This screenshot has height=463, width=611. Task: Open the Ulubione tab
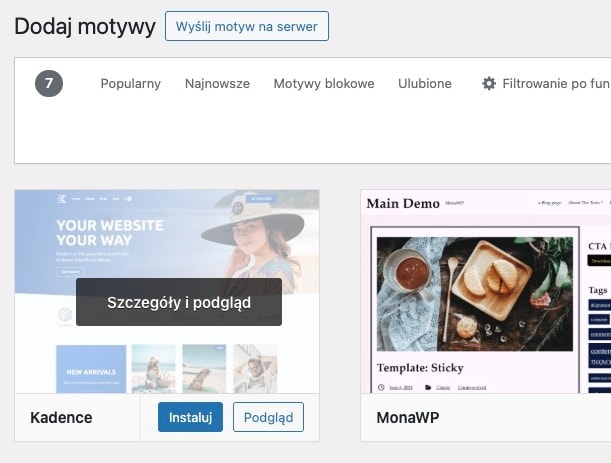[x=425, y=83]
